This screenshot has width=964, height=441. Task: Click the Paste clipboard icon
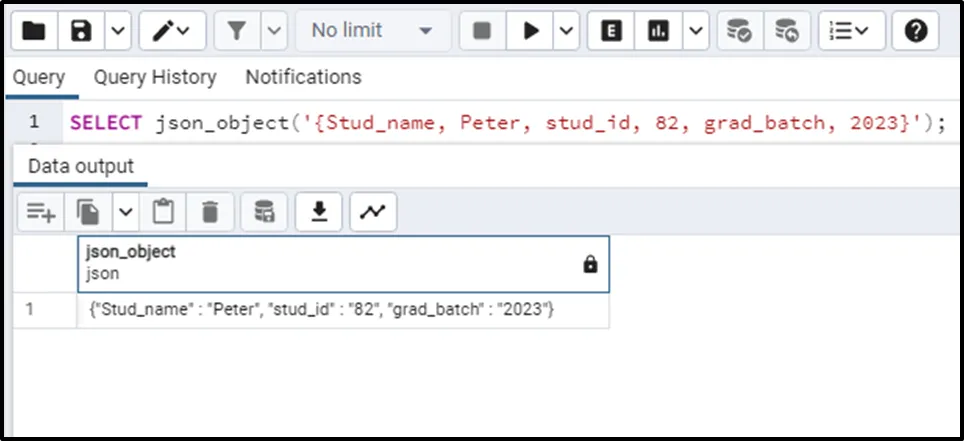163,211
